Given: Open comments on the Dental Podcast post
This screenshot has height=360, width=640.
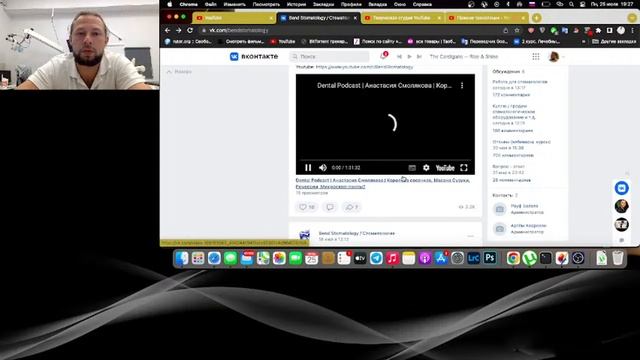Looking at the screenshot, I should click(330, 207).
